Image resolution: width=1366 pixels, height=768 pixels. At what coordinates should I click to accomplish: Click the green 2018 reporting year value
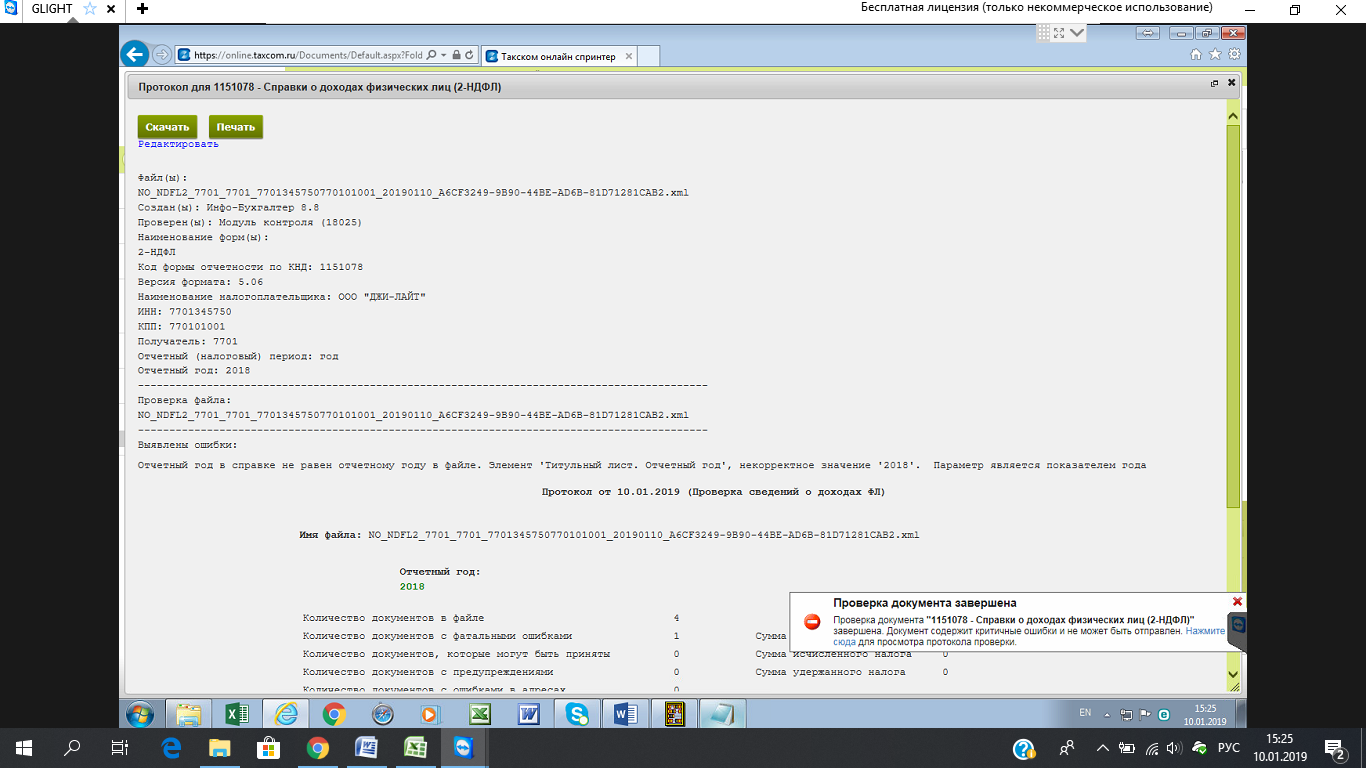412,587
